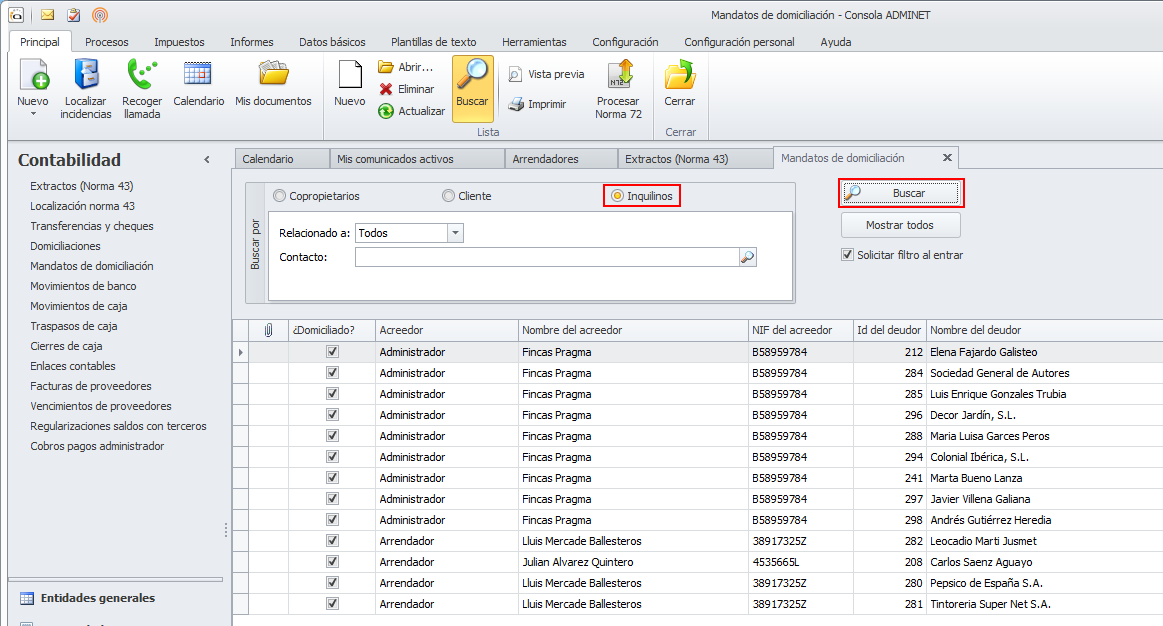Expand the Relacionado a dropdown
The image size is (1163, 626).
pos(455,233)
